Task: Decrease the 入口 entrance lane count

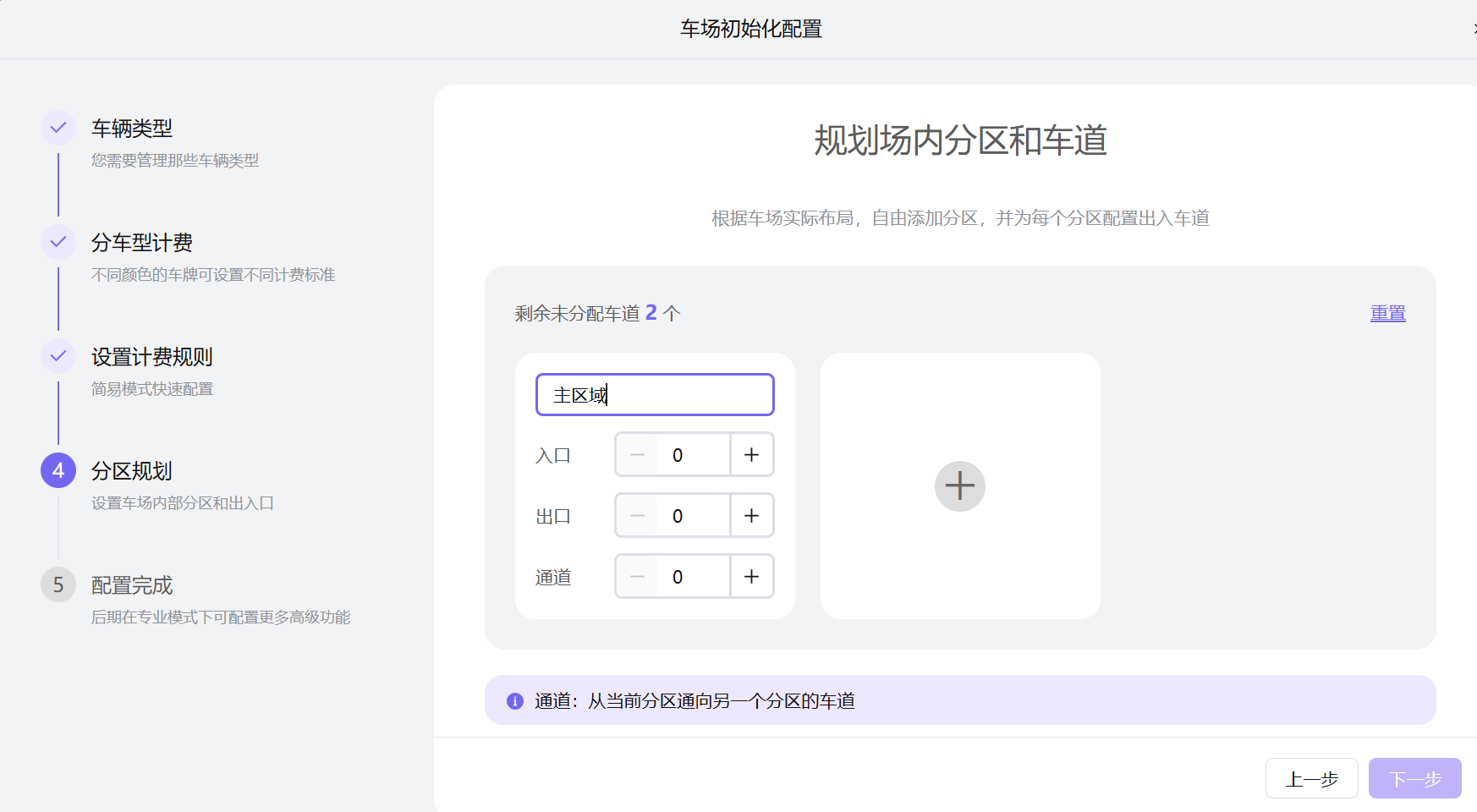Action: coord(638,454)
